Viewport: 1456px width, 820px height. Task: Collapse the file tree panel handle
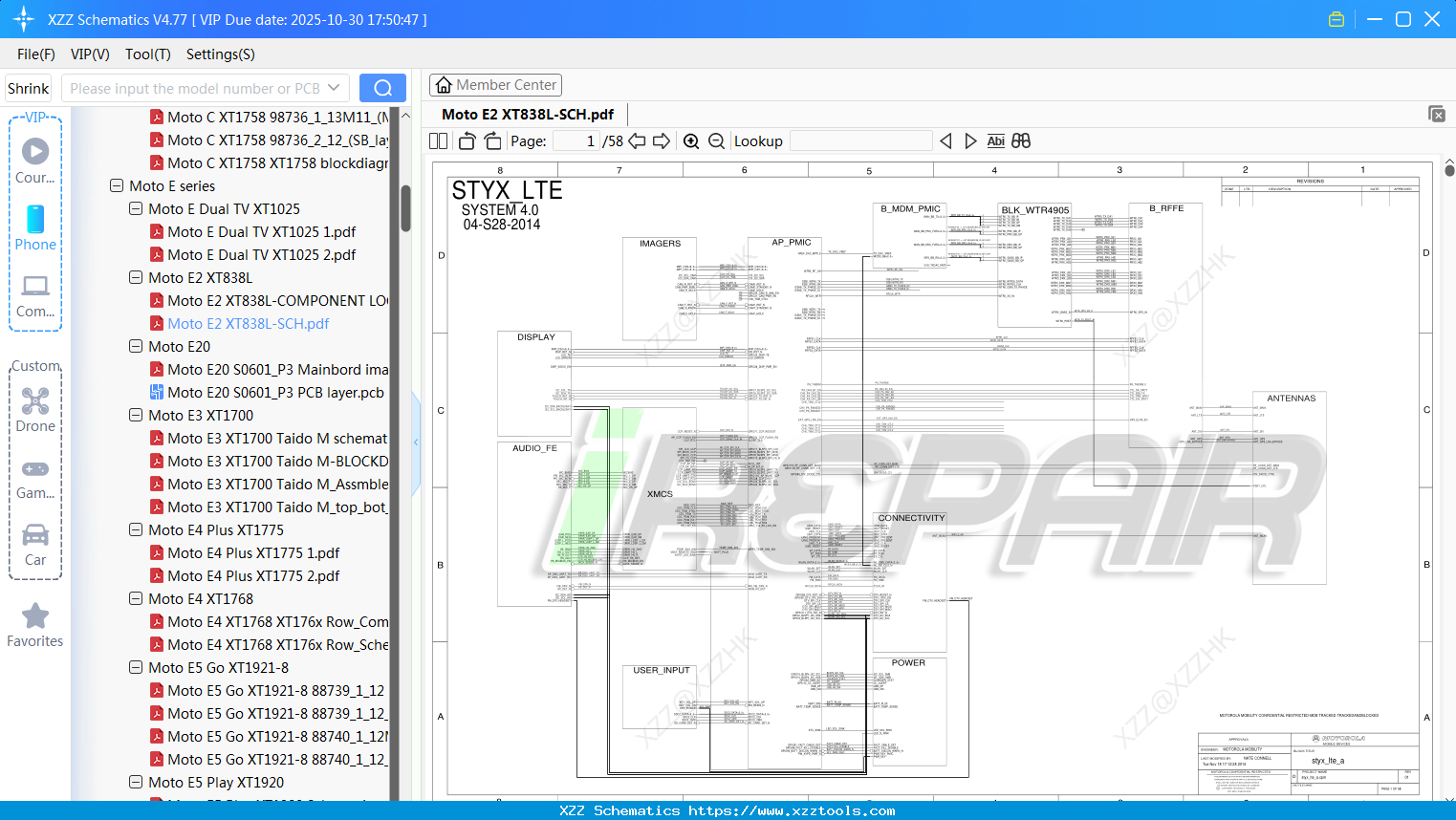coord(416,442)
